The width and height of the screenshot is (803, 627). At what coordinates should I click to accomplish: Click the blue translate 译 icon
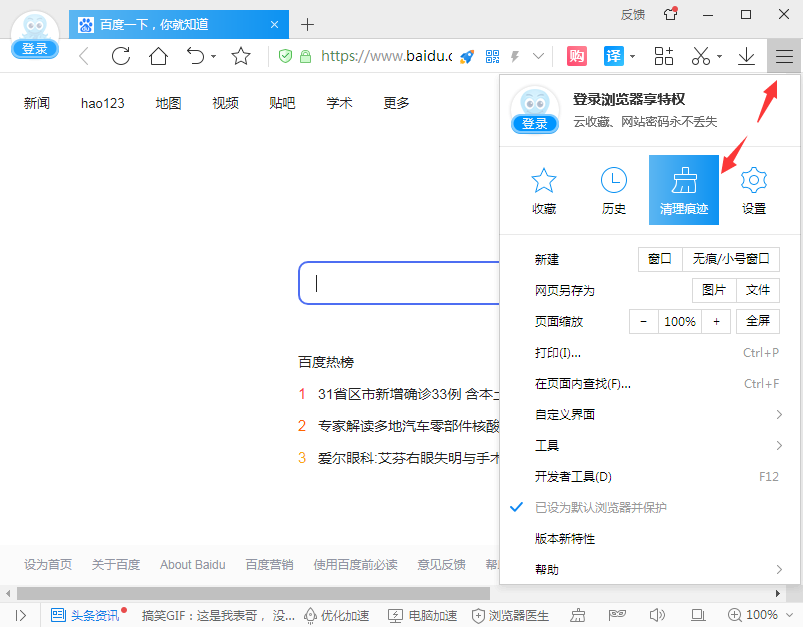[614, 56]
